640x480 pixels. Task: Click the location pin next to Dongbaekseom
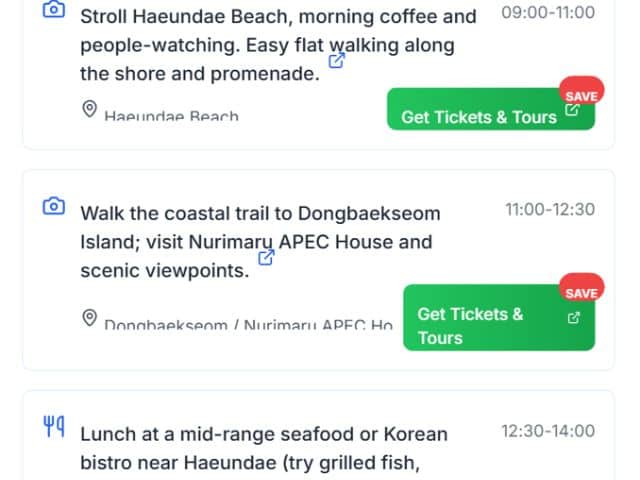89,318
